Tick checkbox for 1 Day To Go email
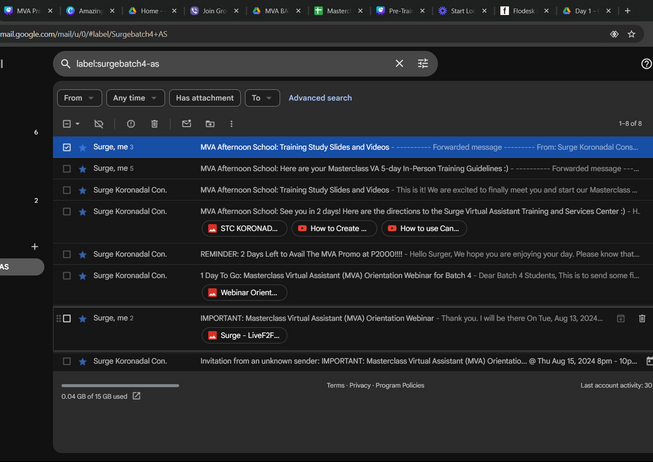Screen dimensions: 653x462 click(x=67, y=276)
